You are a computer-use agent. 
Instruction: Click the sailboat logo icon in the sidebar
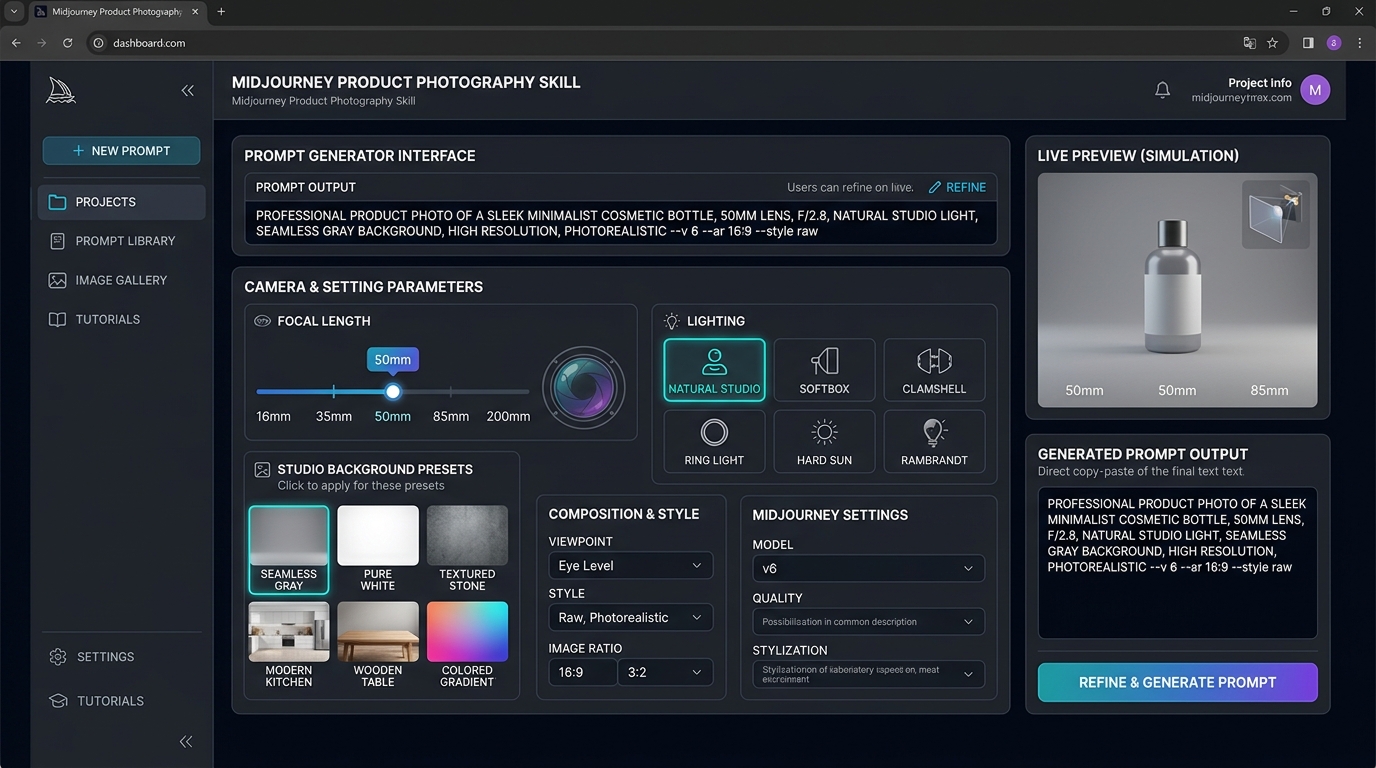[x=61, y=90]
